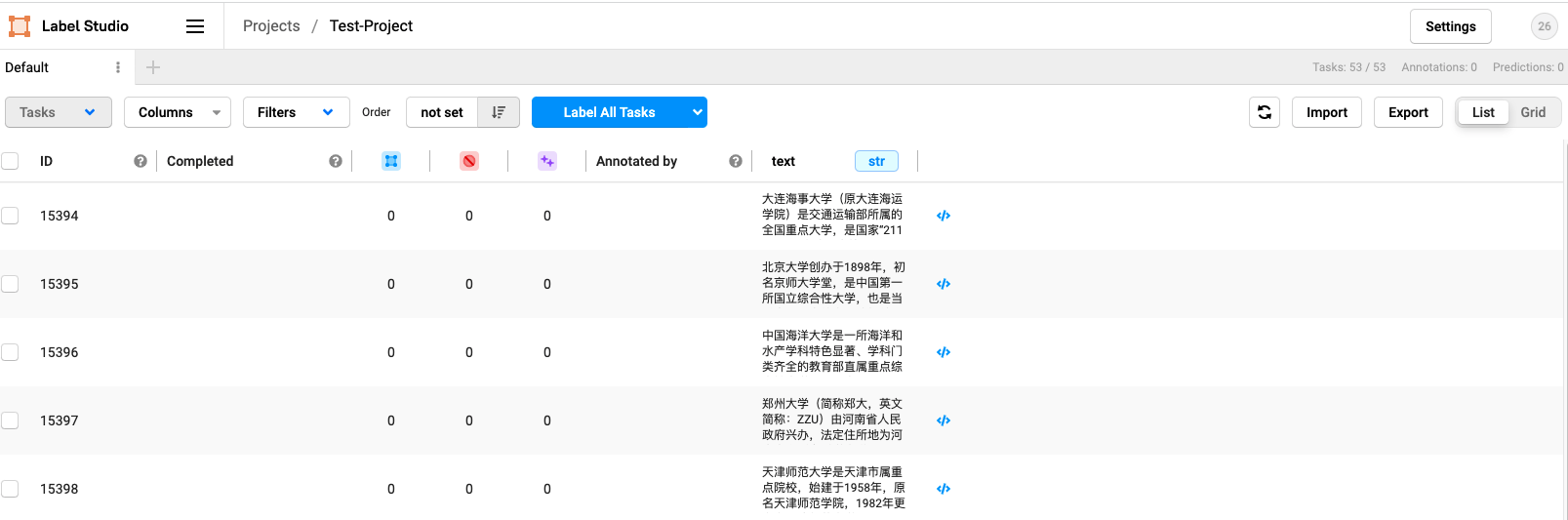Click text cell starting 中国海洋大学
The height and width of the screenshot is (520, 1568).
[833, 351]
